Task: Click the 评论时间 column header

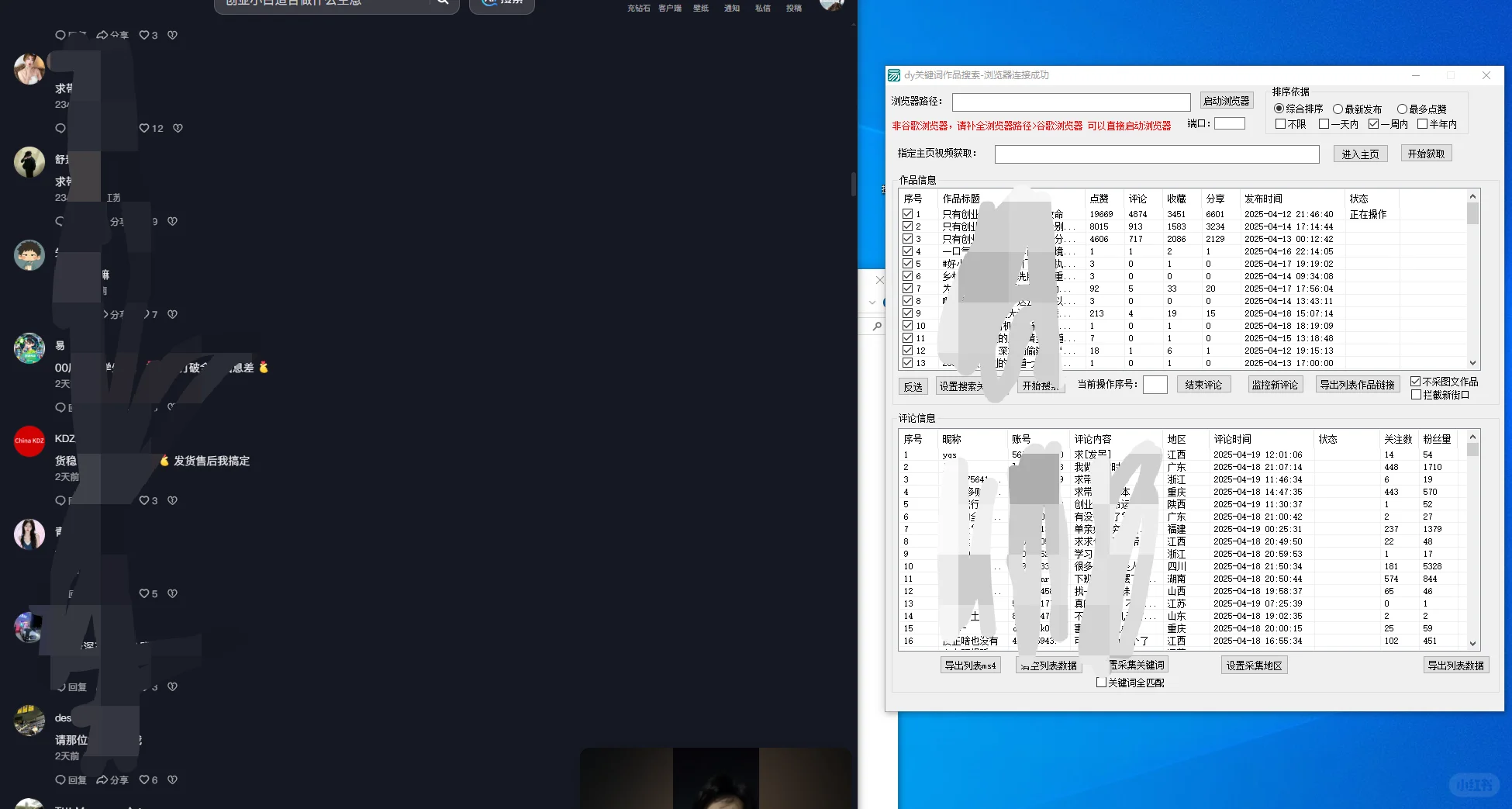Action: click(1261, 439)
